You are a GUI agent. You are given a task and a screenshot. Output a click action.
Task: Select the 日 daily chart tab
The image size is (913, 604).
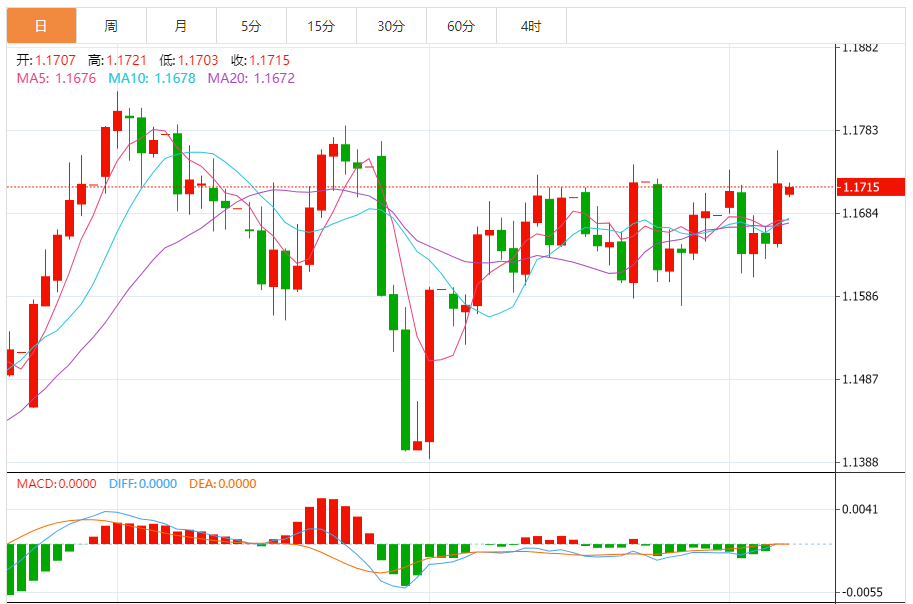pyautogui.click(x=41, y=26)
